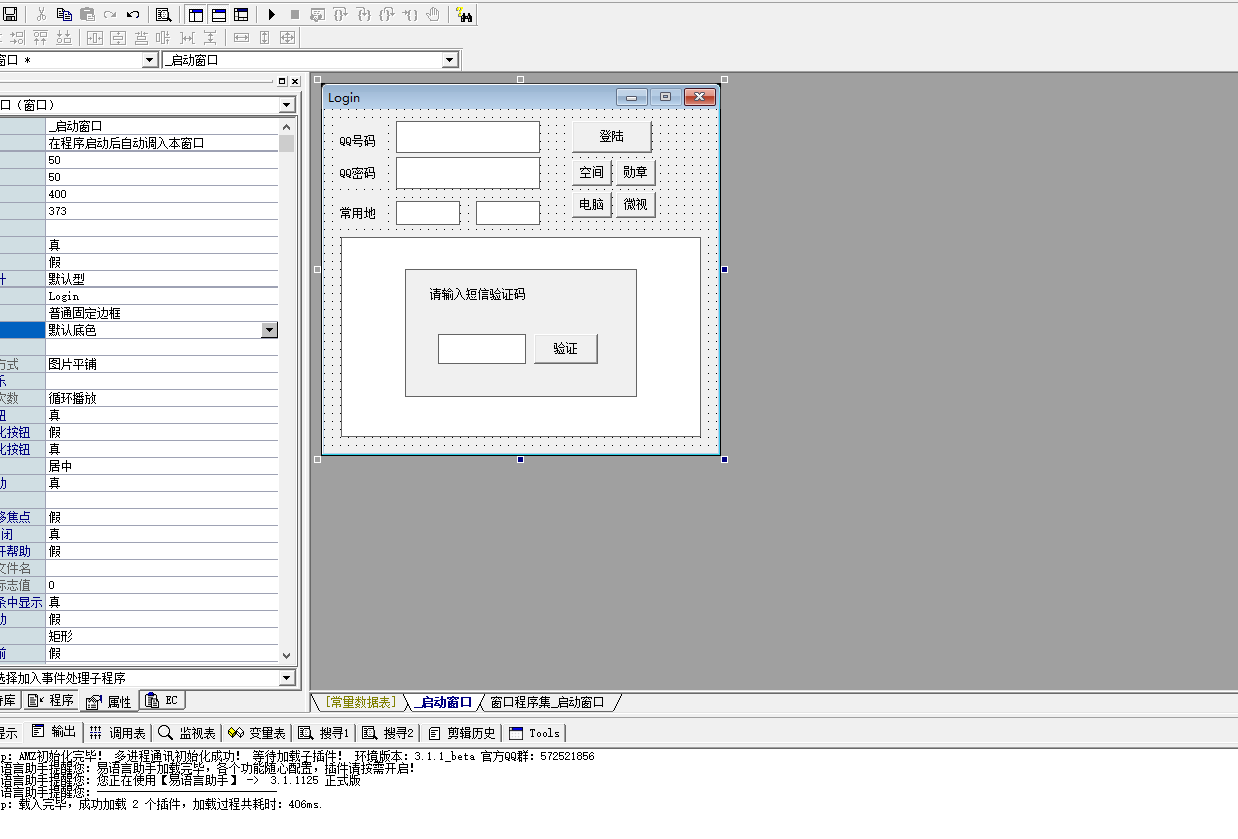The image size is (1238, 839).
Task: Click the 验证 button in the form
Action: tap(565, 349)
